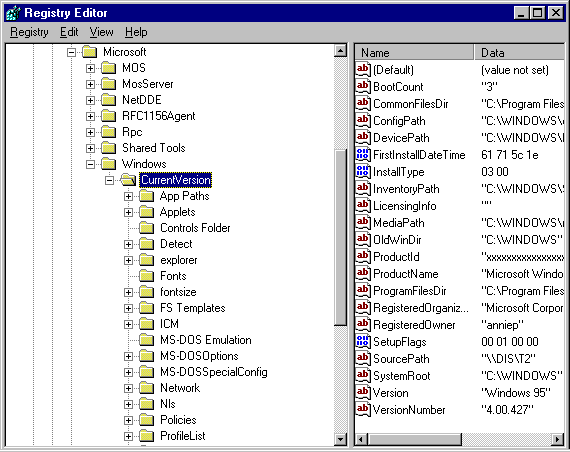The image size is (570, 452).
Task: Click the ConfigPath string value icon
Action: tap(363, 121)
